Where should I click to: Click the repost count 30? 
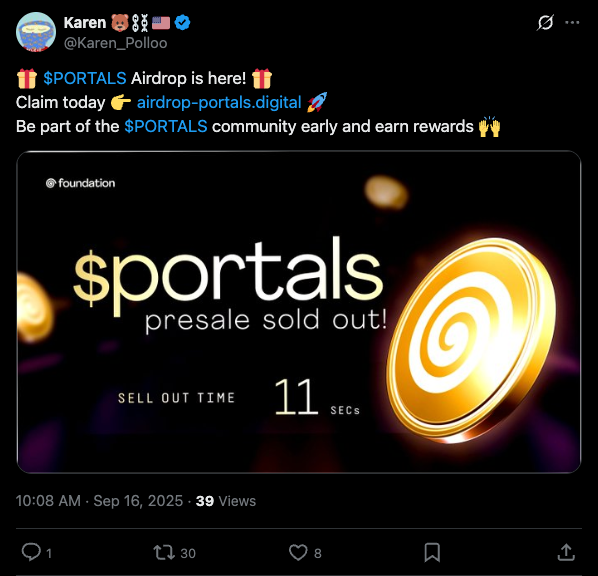188,553
